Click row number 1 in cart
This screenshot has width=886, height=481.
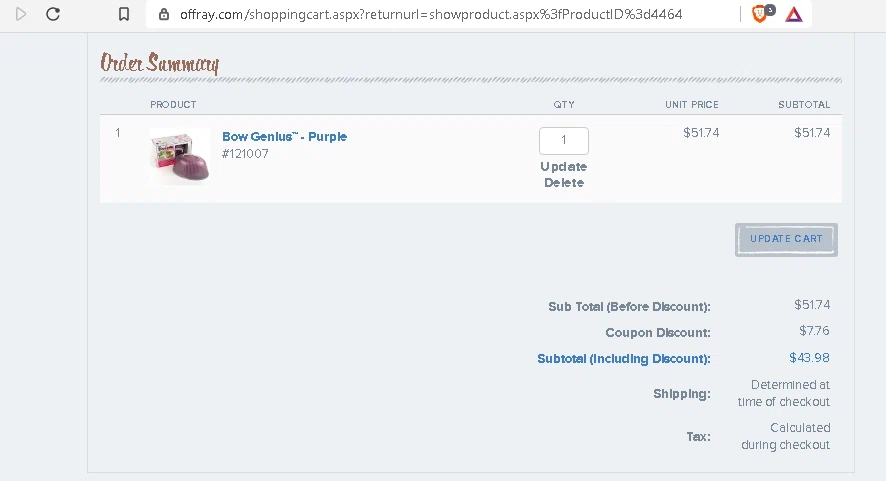pyautogui.click(x=118, y=133)
